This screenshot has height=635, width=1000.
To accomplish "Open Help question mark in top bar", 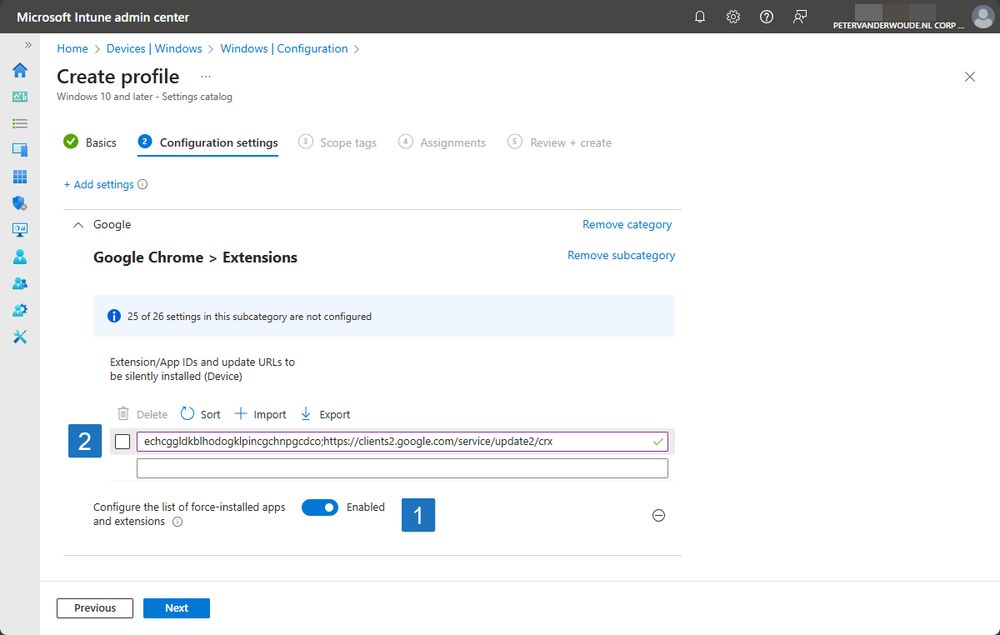I will click(767, 17).
